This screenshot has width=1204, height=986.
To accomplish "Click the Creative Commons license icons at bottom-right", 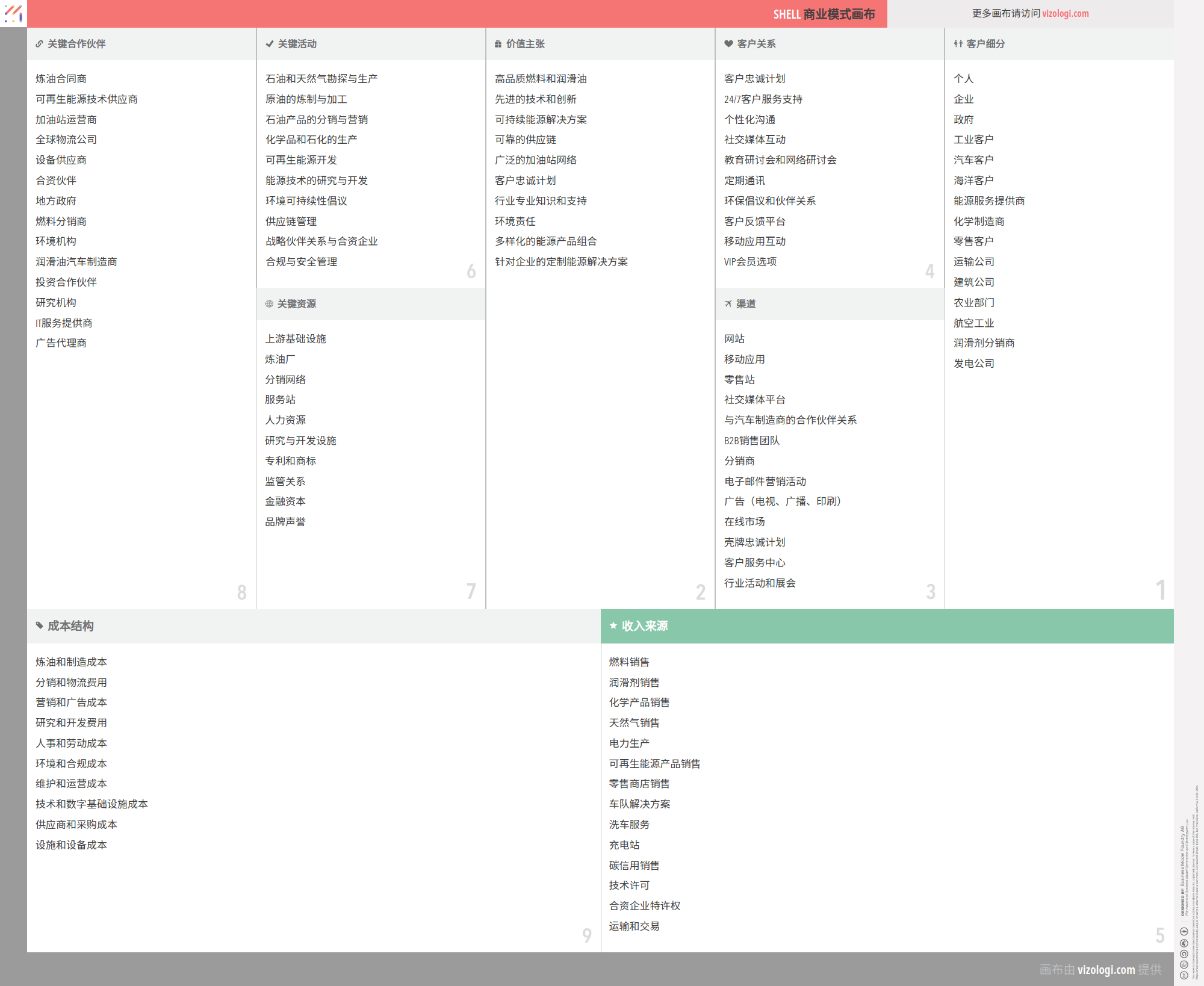I will click(1184, 953).
